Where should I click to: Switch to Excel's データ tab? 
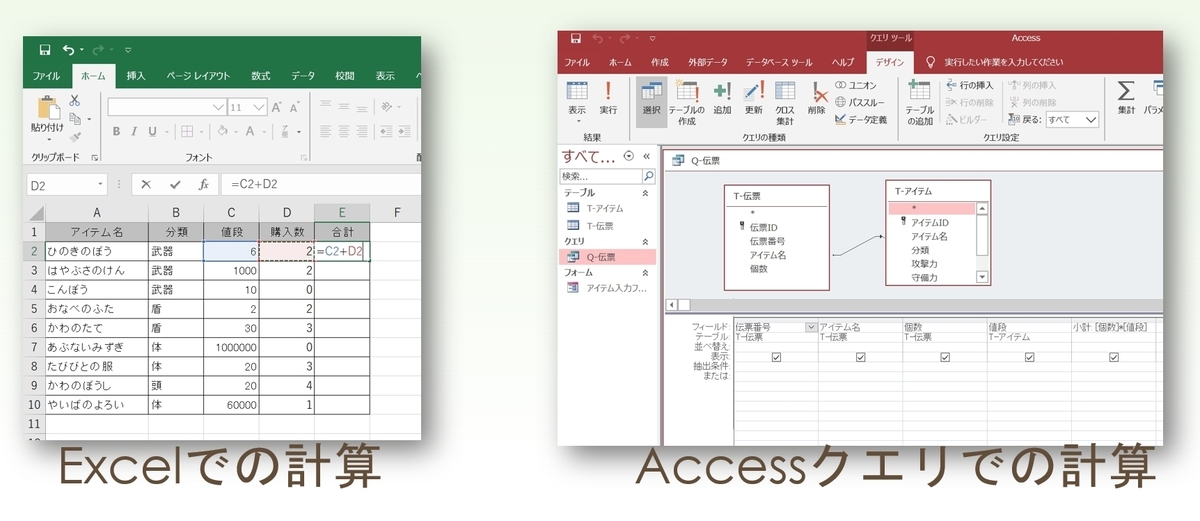(x=303, y=76)
